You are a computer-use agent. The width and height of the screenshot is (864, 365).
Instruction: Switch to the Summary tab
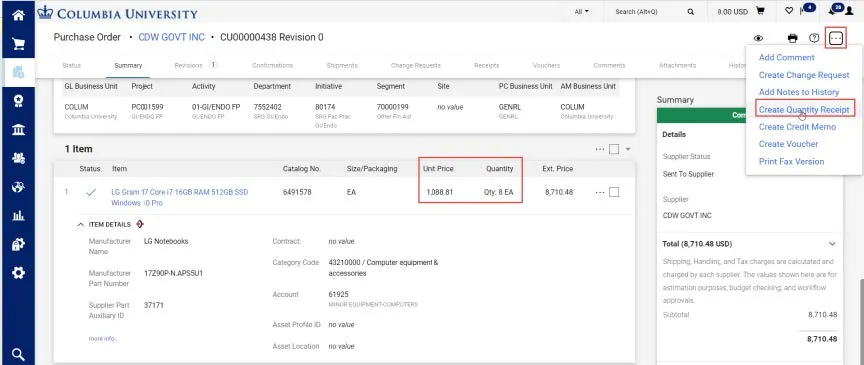(128, 65)
